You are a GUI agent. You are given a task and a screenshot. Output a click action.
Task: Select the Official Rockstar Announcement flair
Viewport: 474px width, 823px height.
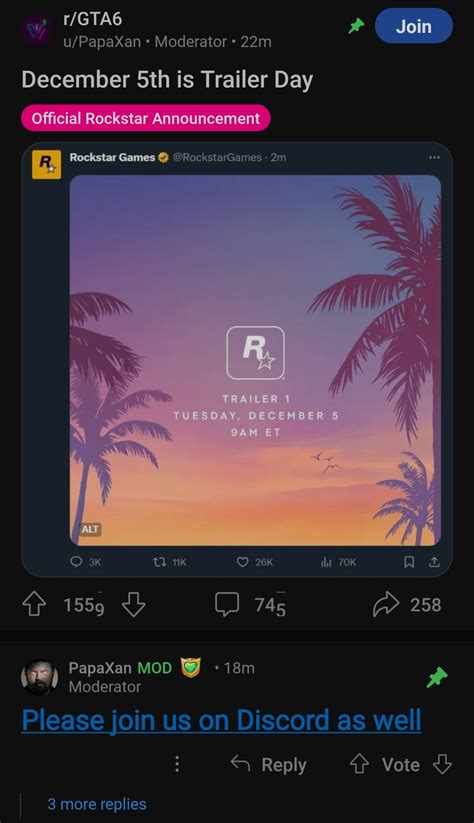[146, 118]
